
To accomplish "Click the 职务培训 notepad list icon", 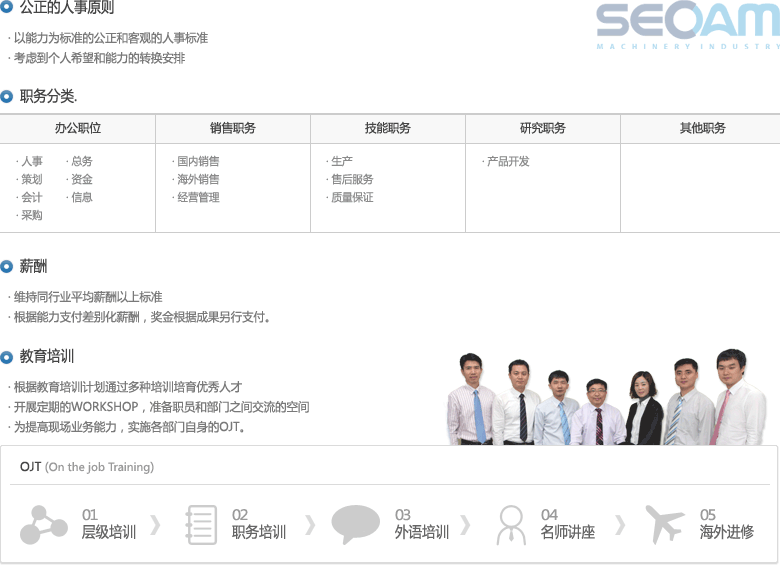I will coord(201,524).
